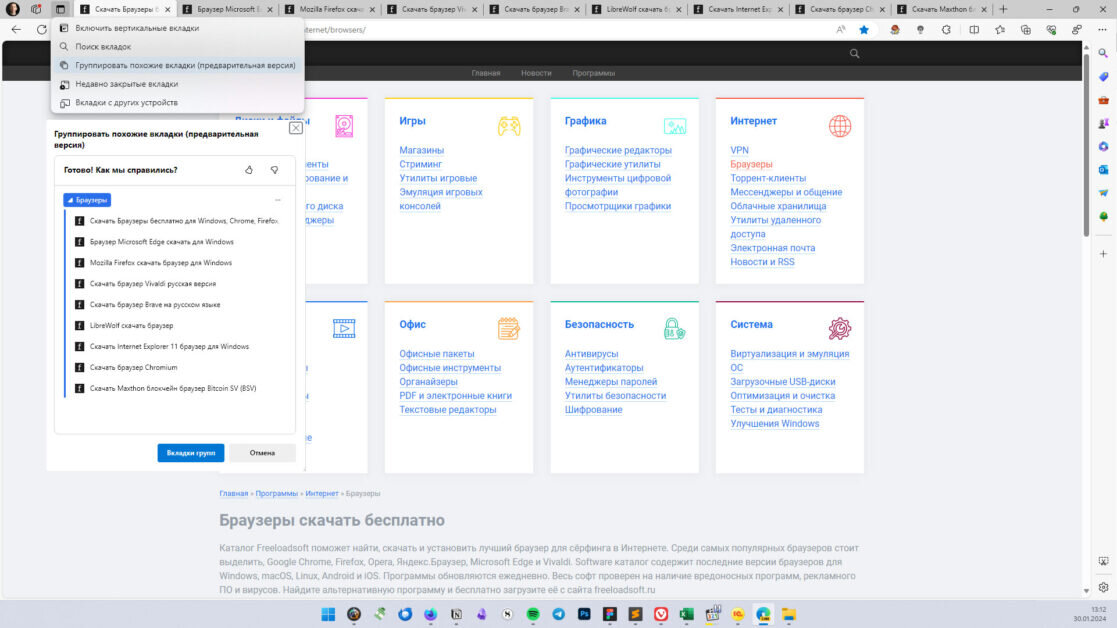Reload the page with refresh icon

(x=42, y=30)
